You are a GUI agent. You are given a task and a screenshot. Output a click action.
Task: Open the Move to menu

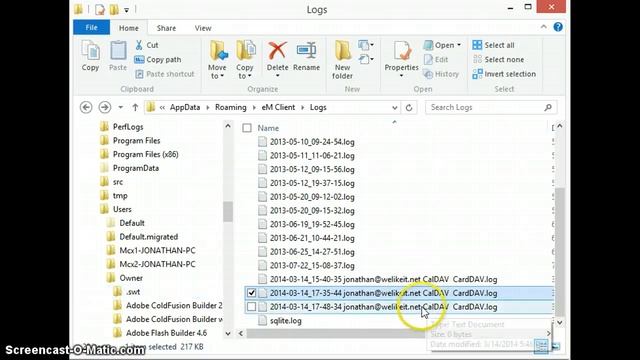(x=217, y=60)
